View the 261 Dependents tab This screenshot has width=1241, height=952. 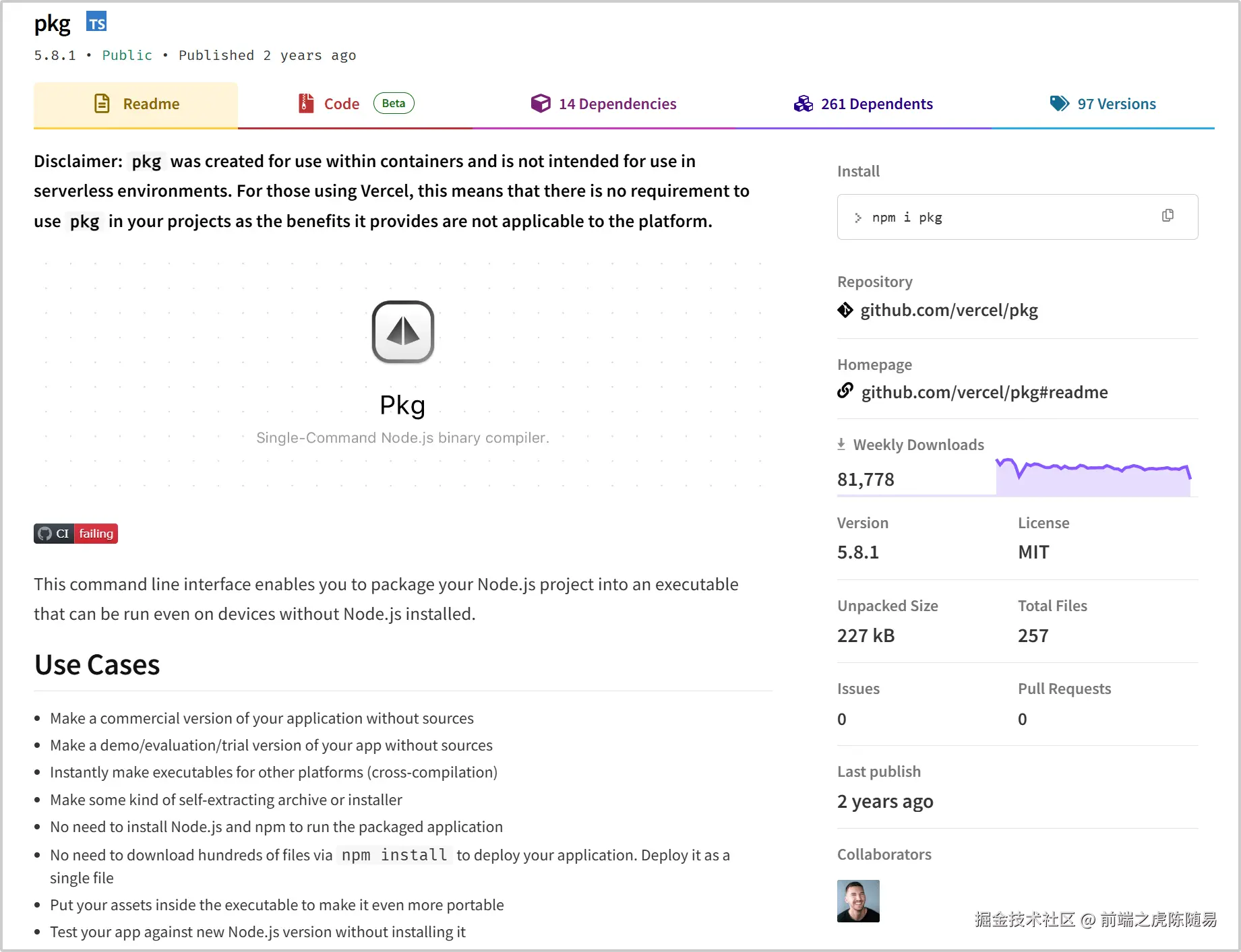click(x=863, y=104)
